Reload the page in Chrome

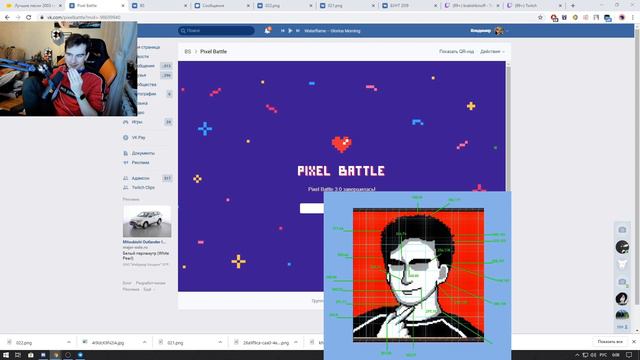tap(29, 18)
